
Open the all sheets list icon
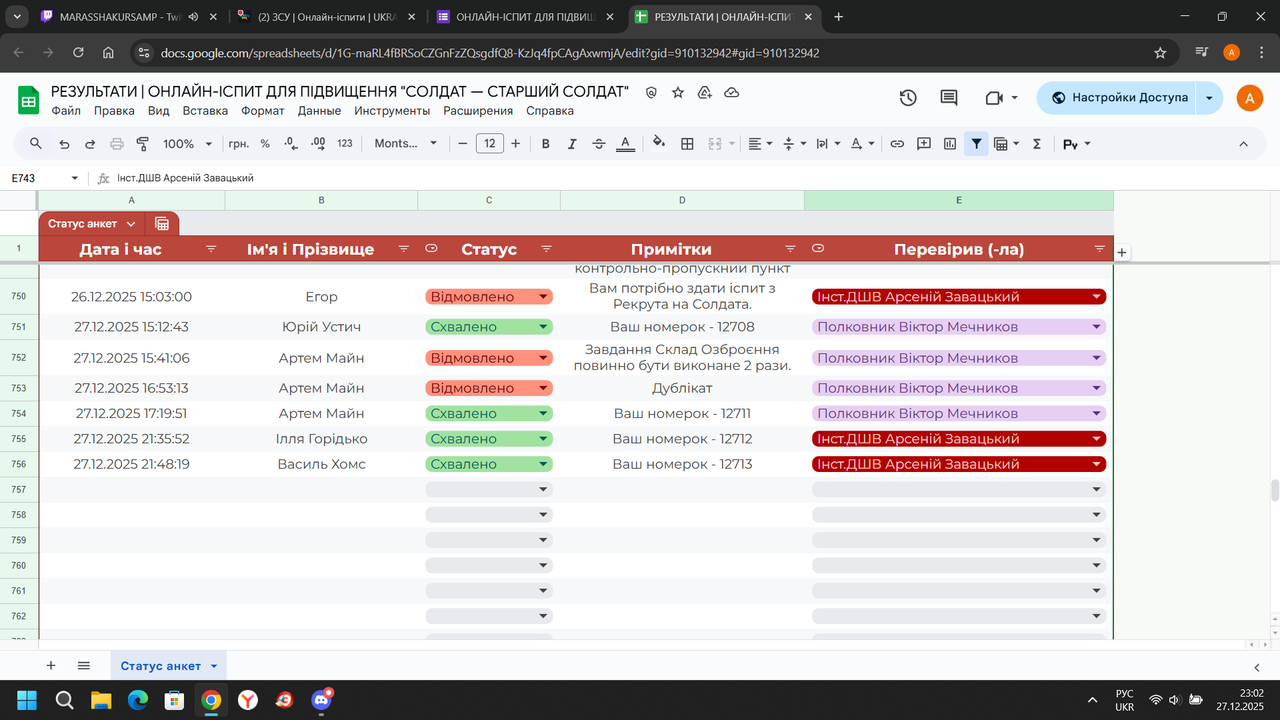click(x=84, y=665)
